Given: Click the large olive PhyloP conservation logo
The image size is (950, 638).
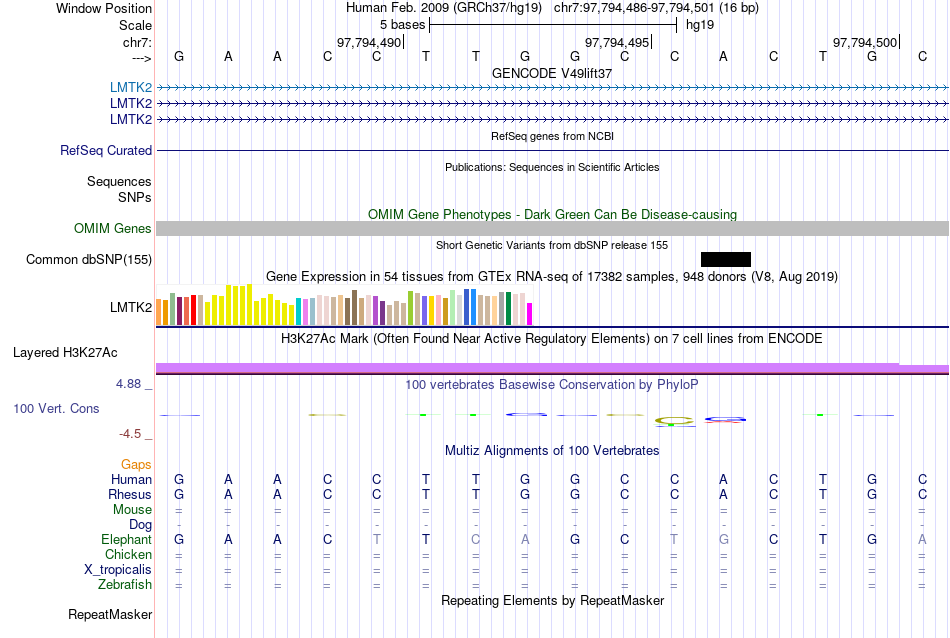Looking at the screenshot, I should coord(674,420).
